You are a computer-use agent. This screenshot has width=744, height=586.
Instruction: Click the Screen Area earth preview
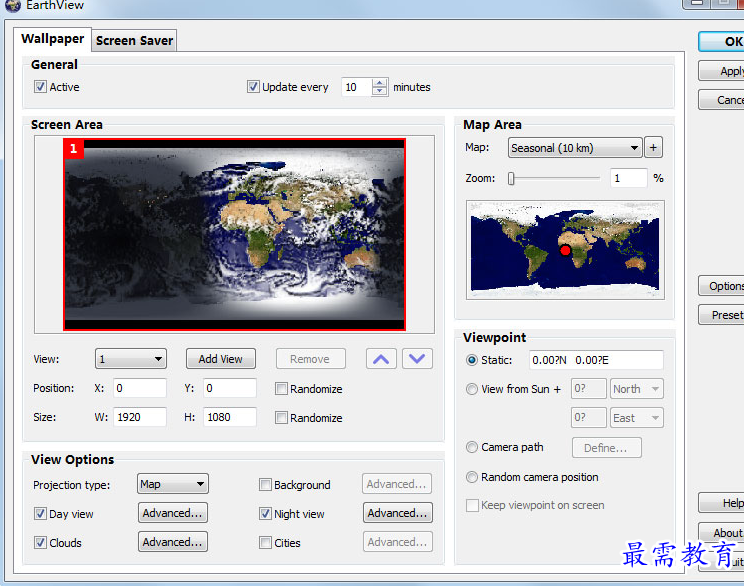pyautogui.click(x=234, y=234)
